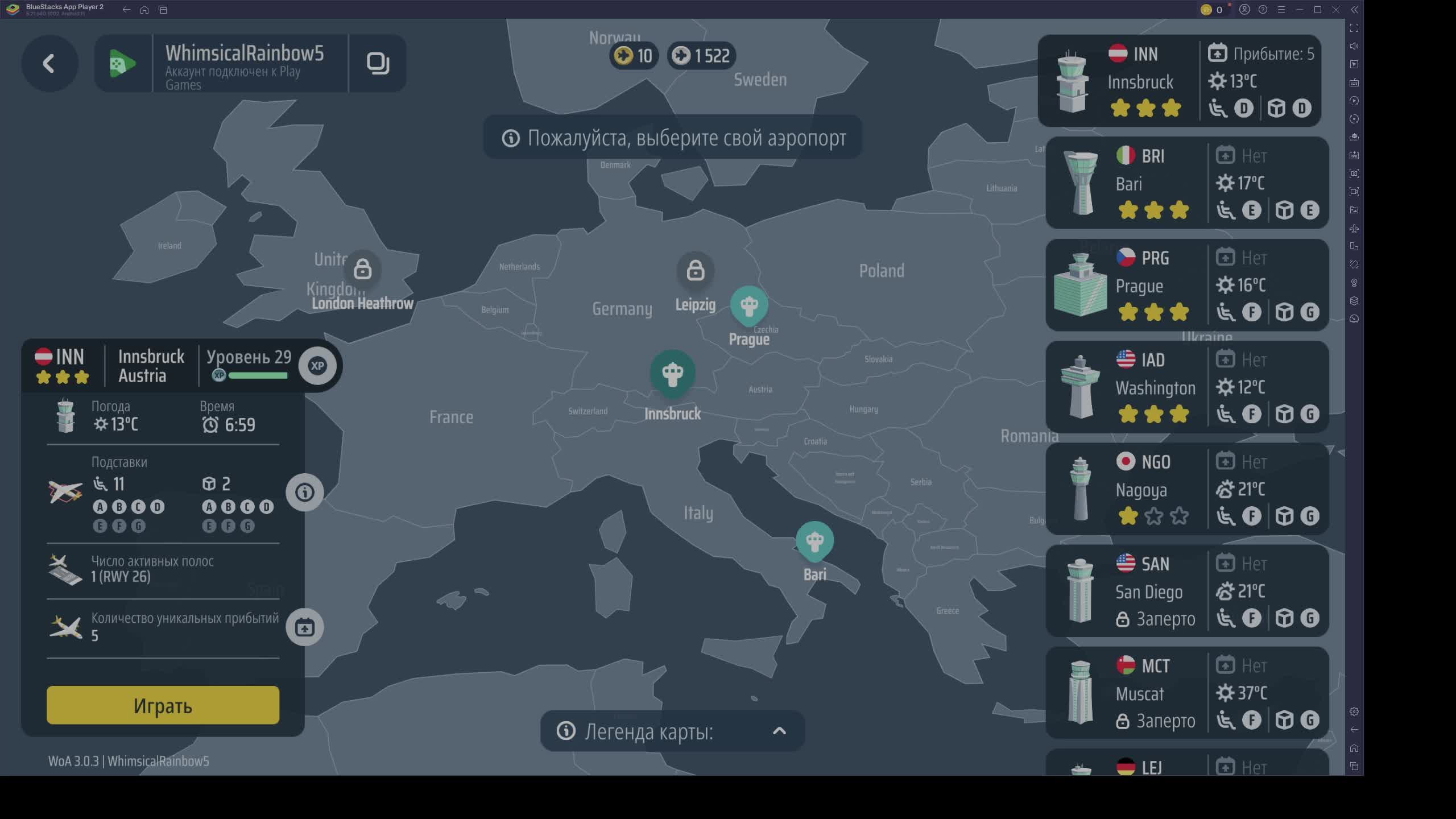Expand the Легенда карты panel

pos(672,731)
